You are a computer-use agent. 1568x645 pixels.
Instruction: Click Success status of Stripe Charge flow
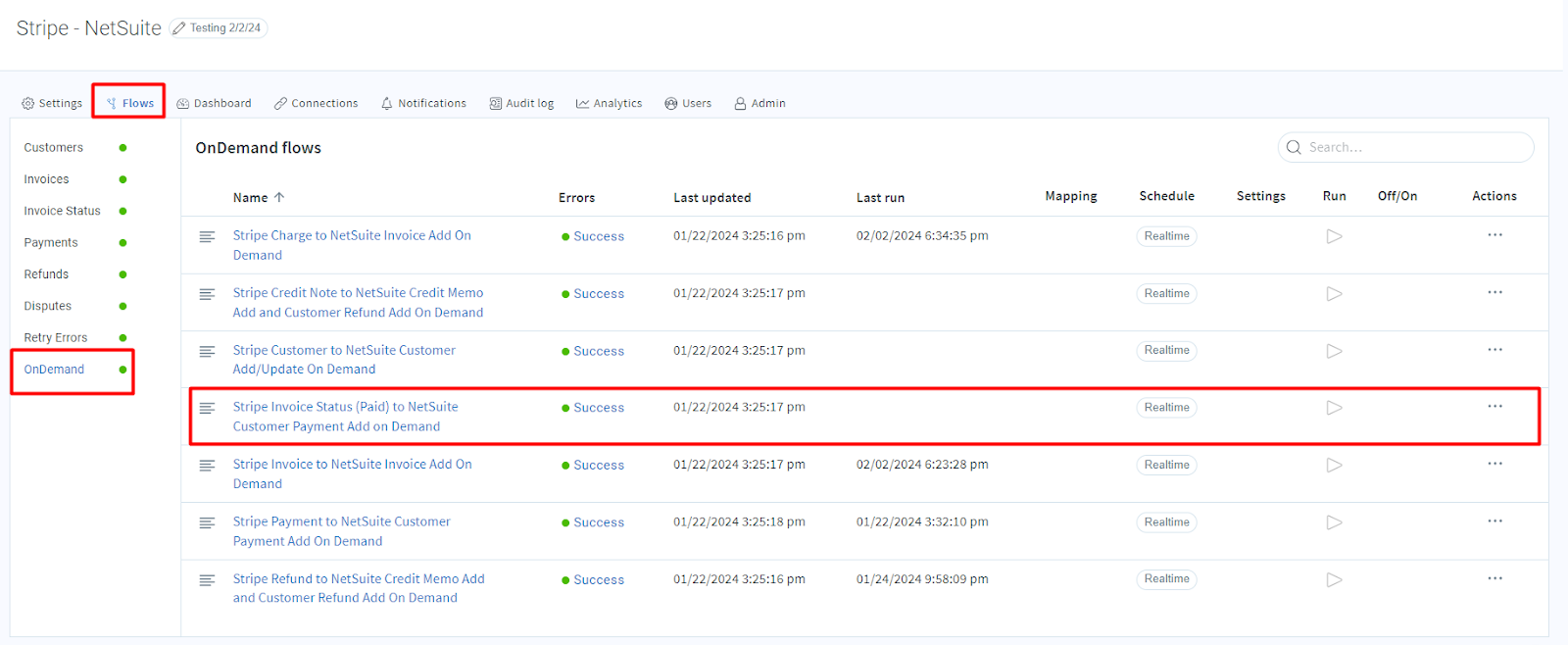click(593, 236)
